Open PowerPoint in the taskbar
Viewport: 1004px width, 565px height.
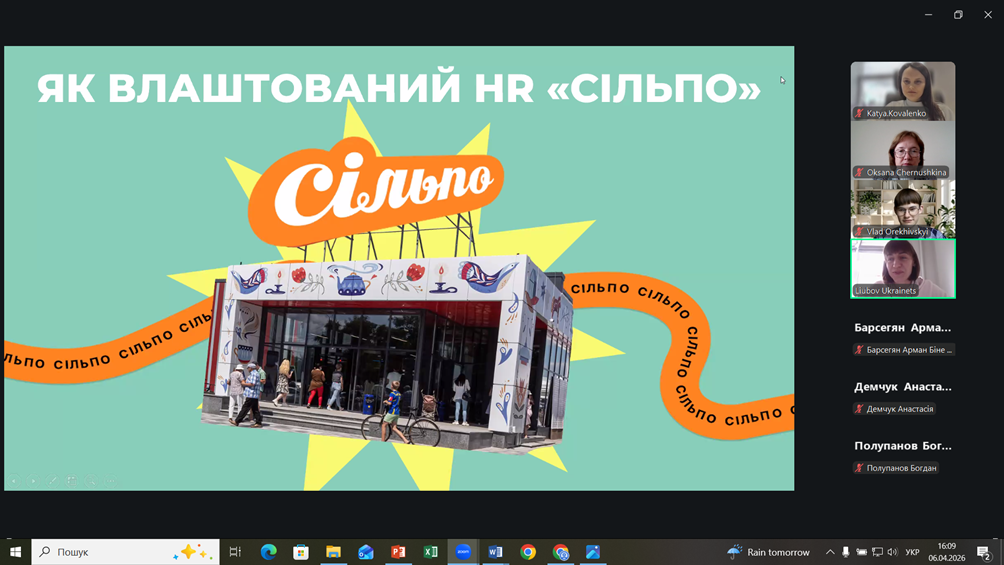click(398, 552)
